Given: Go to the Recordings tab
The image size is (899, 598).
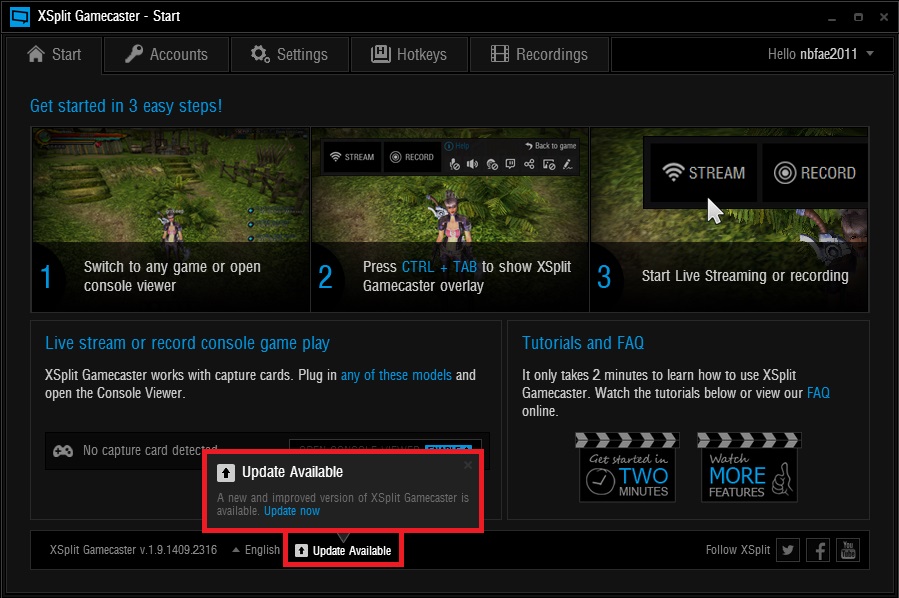Looking at the screenshot, I should [539, 54].
